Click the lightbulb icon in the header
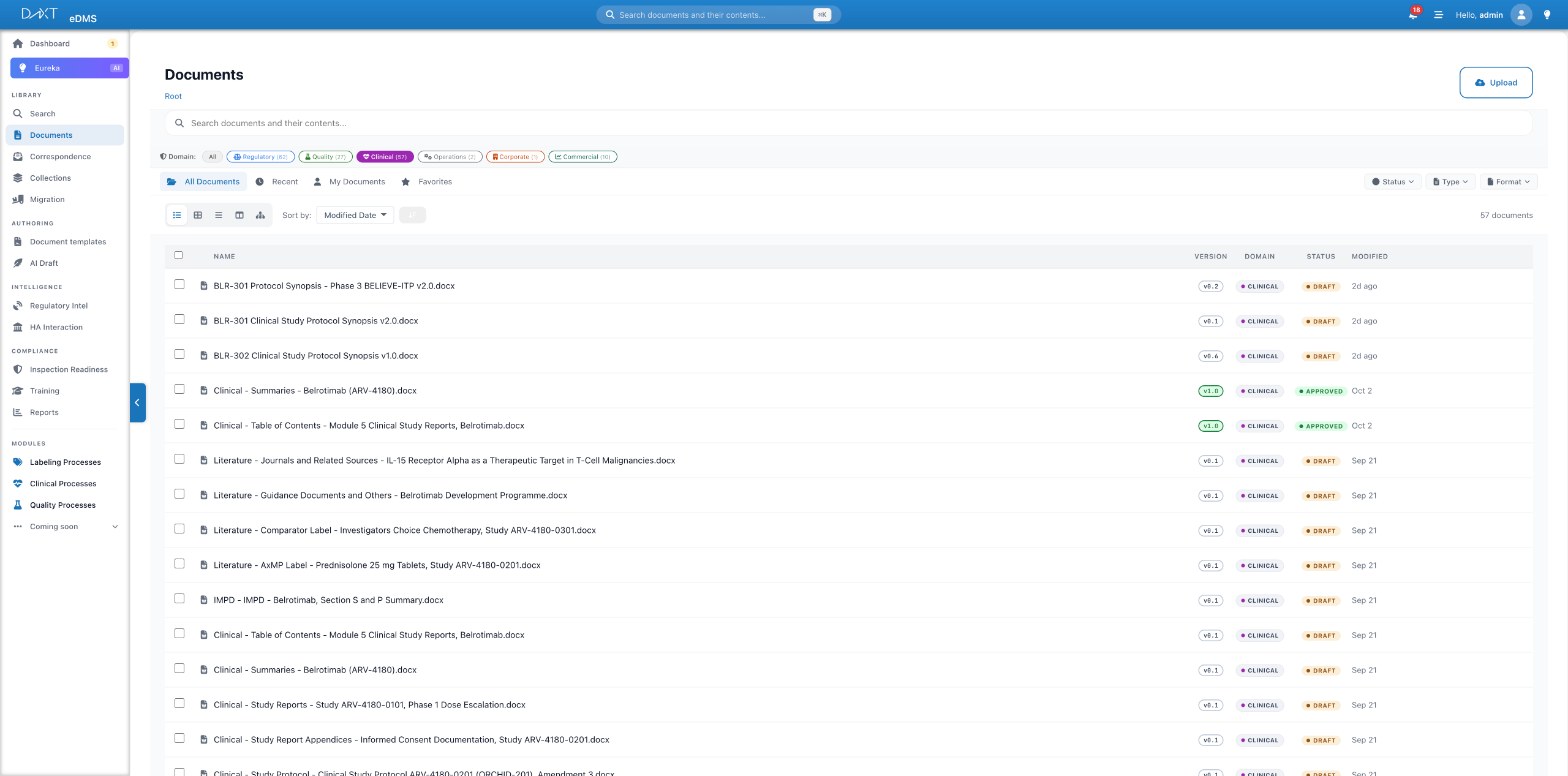This screenshot has width=1568, height=776. pyautogui.click(x=1547, y=15)
